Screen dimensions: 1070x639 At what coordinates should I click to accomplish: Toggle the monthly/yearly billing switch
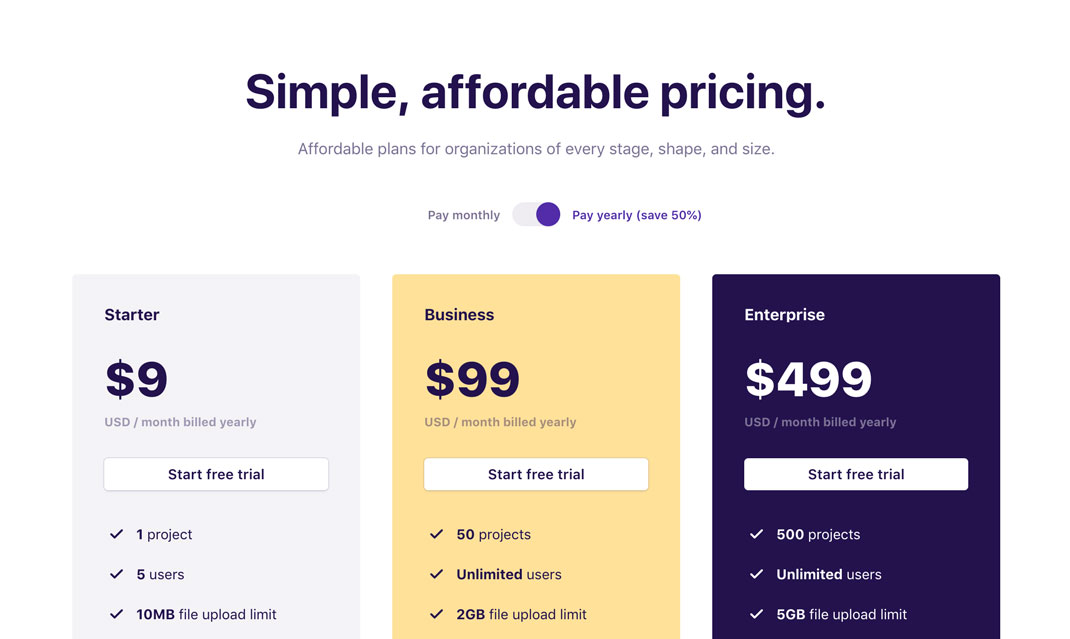(x=536, y=215)
